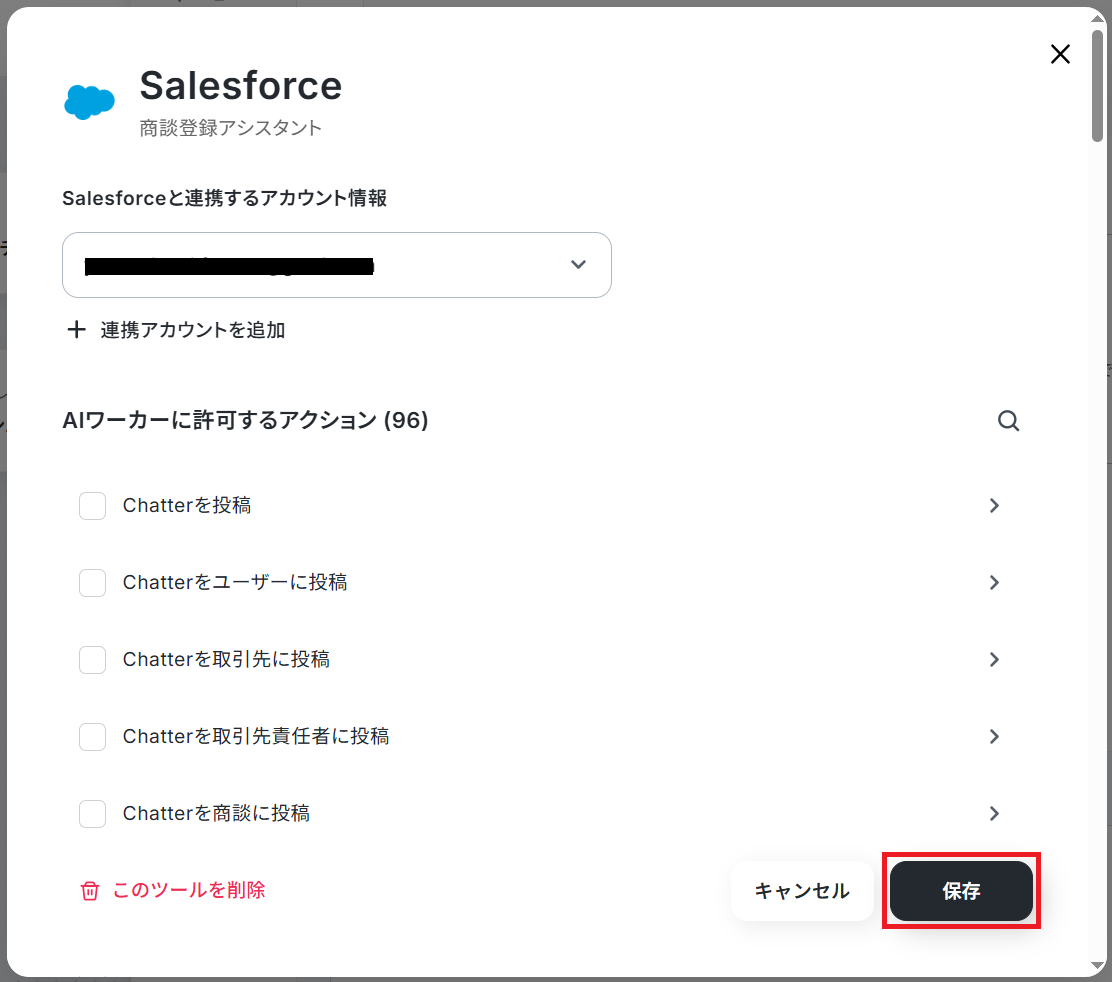Click the Chatterを取引先に投稿 label text
The width and height of the screenshot is (1112, 982).
pos(226,659)
